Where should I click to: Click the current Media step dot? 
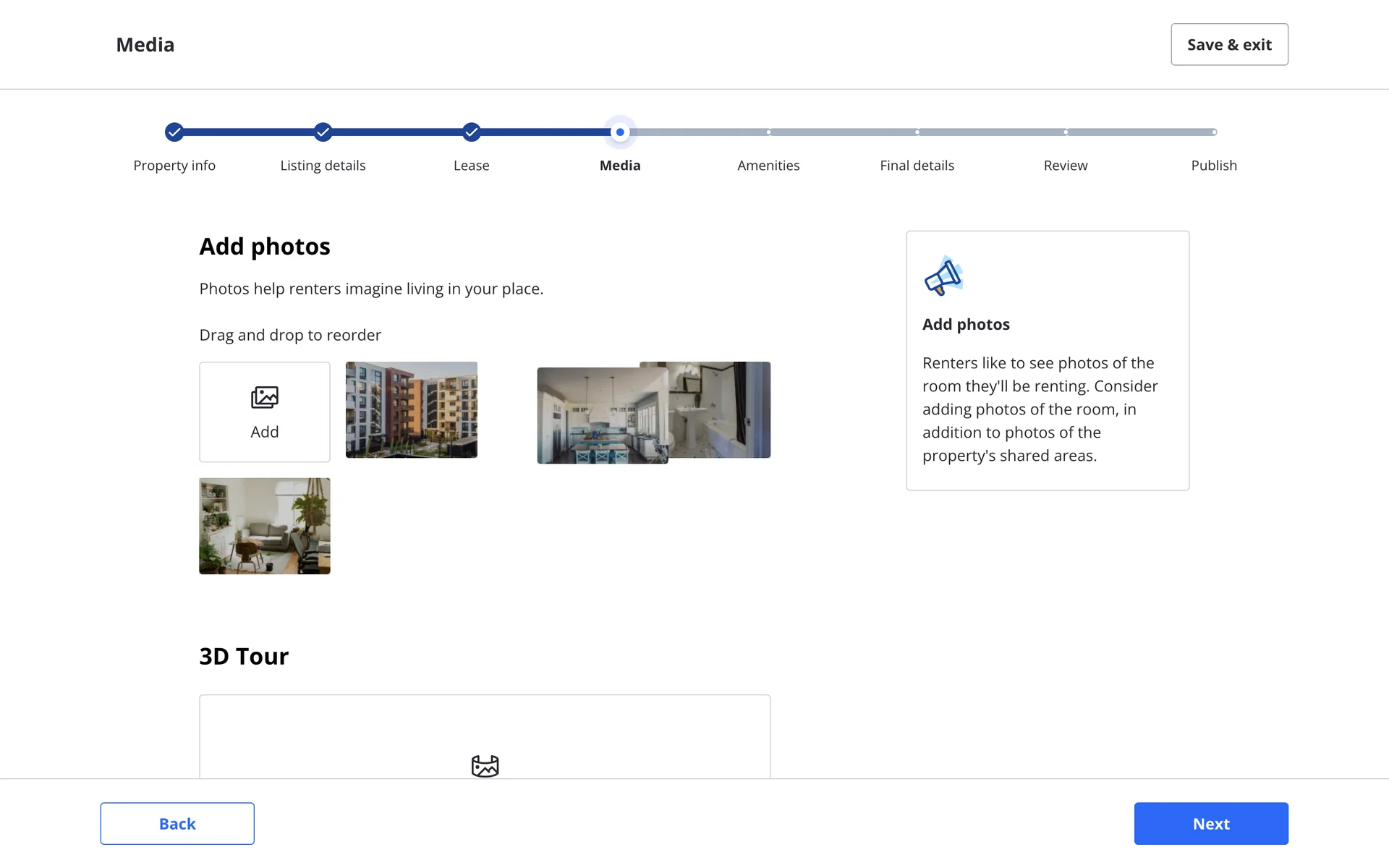[x=620, y=132]
